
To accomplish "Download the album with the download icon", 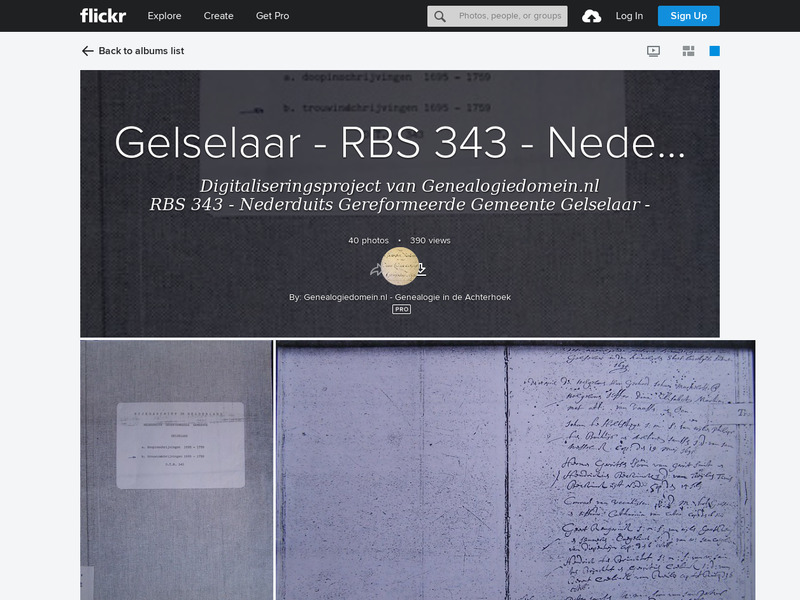I will point(421,269).
